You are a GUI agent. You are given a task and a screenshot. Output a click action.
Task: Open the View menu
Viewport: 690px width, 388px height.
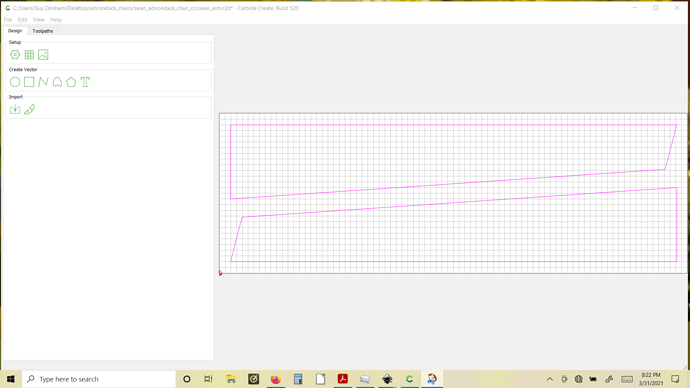pyautogui.click(x=39, y=20)
